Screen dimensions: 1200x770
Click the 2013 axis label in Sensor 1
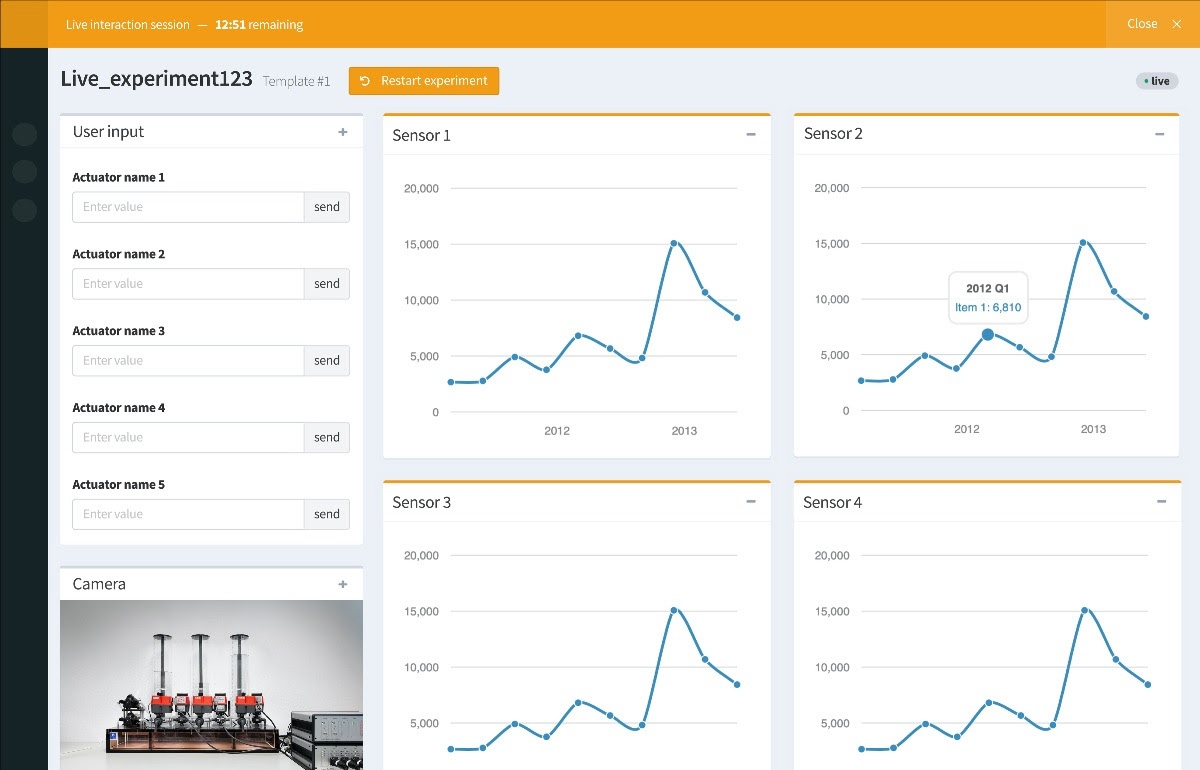tap(684, 431)
